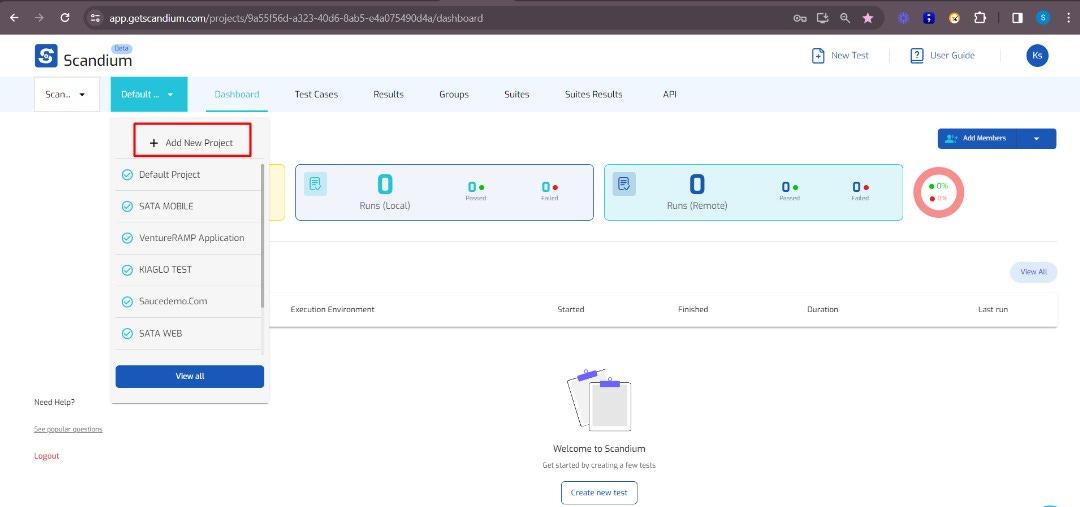Image resolution: width=1080 pixels, height=507 pixels.
Task: Reload the page with the refresh icon
Action: (x=65, y=18)
